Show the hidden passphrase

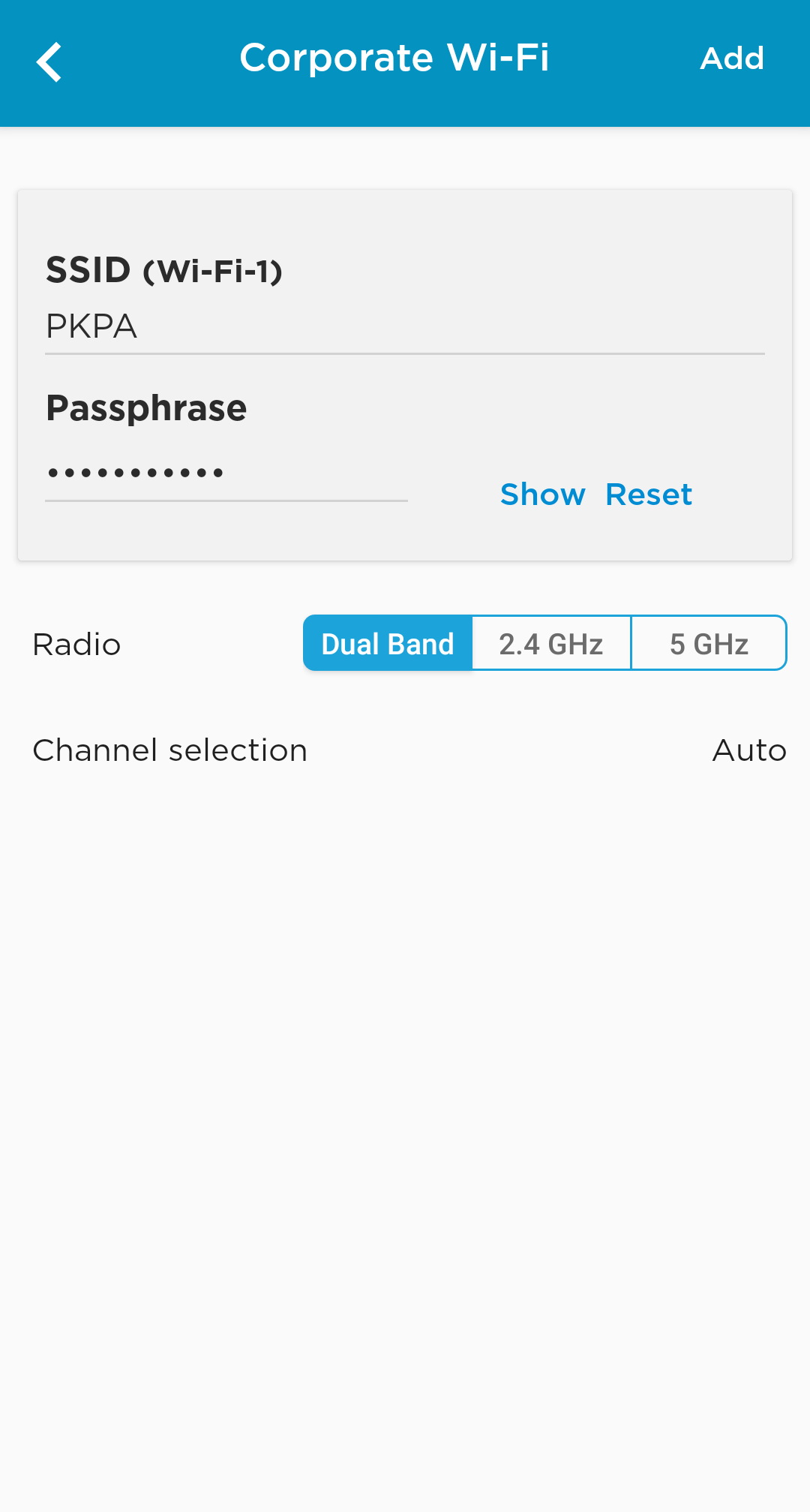click(x=542, y=494)
